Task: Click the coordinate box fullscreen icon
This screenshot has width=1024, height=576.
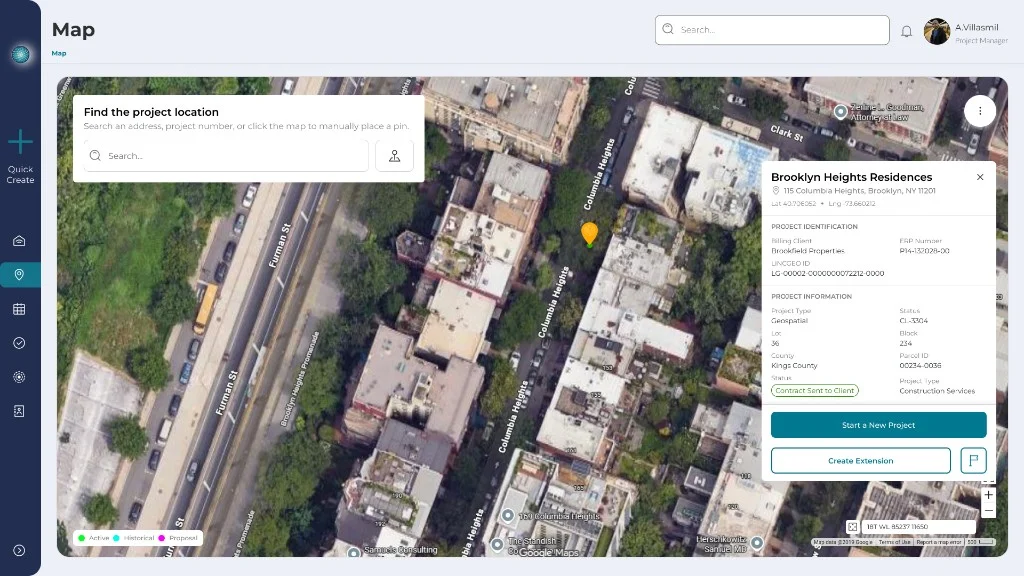Action: click(x=852, y=526)
